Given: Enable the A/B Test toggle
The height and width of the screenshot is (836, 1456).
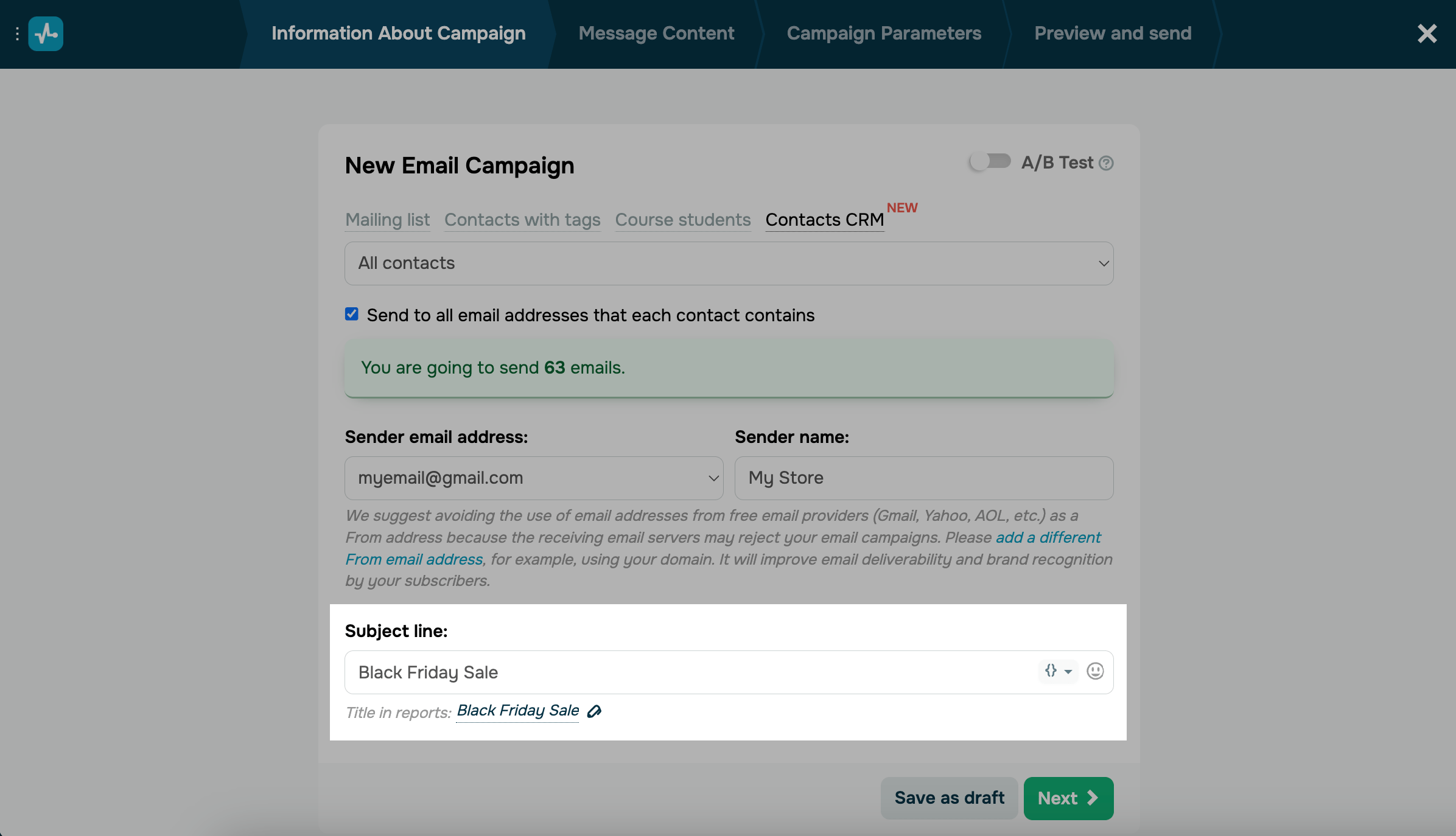Looking at the screenshot, I should [990, 162].
